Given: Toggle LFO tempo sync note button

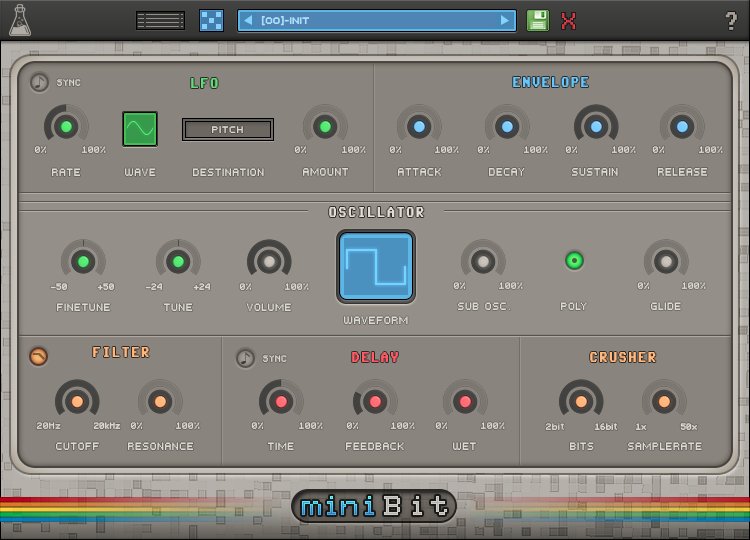Looking at the screenshot, I should pos(39,82).
